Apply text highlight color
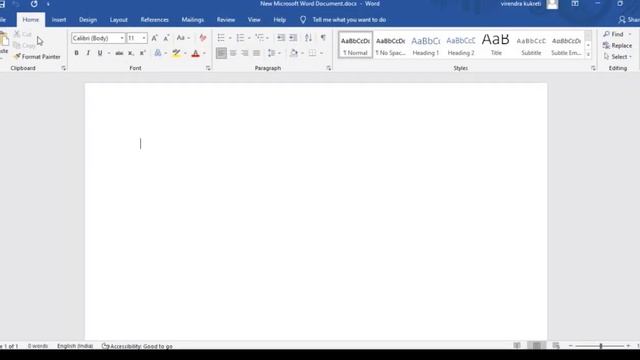Image resolution: width=640 pixels, height=360 pixels. click(x=176, y=53)
